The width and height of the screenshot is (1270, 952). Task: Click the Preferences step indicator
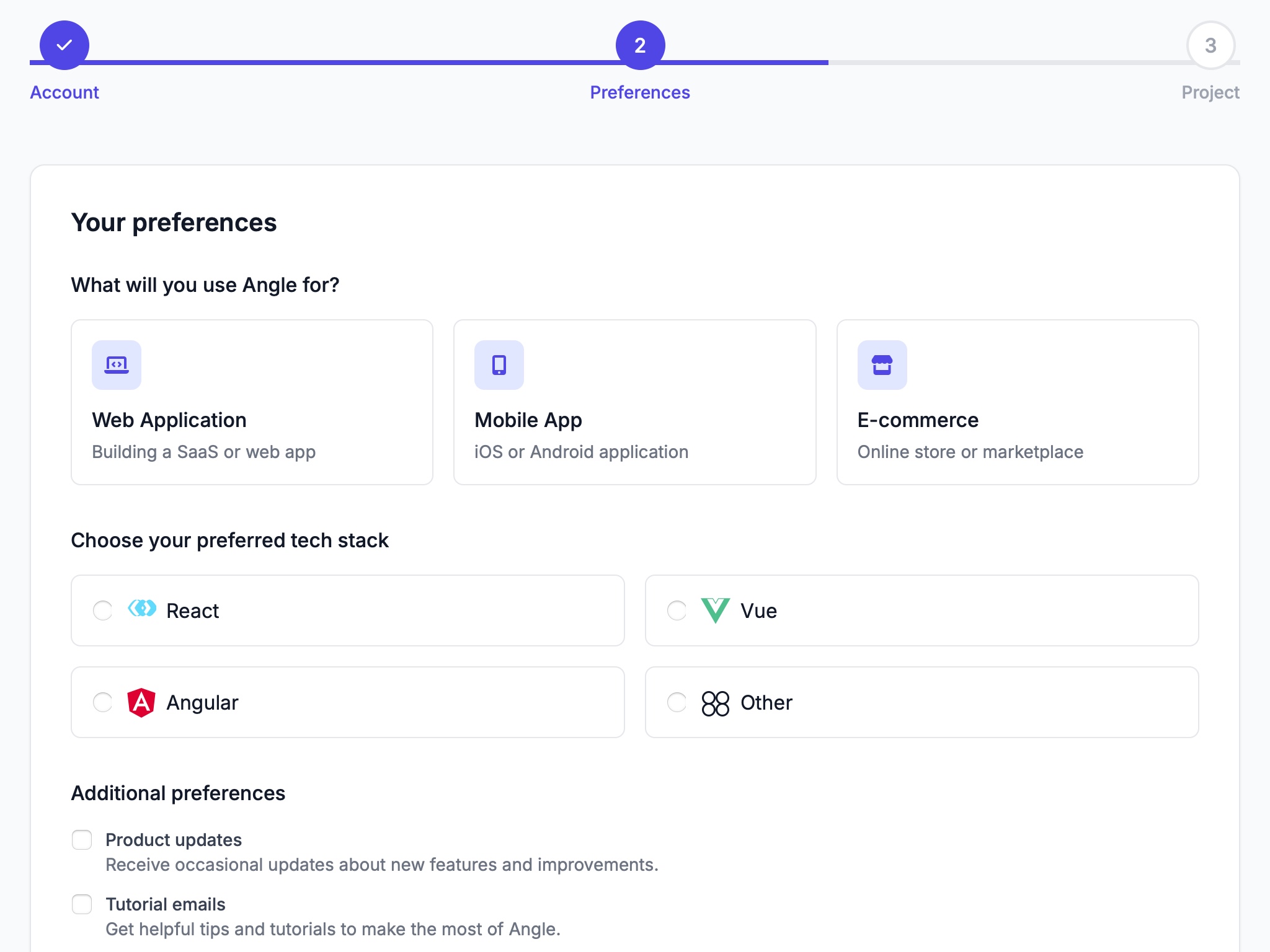coord(639,44)
